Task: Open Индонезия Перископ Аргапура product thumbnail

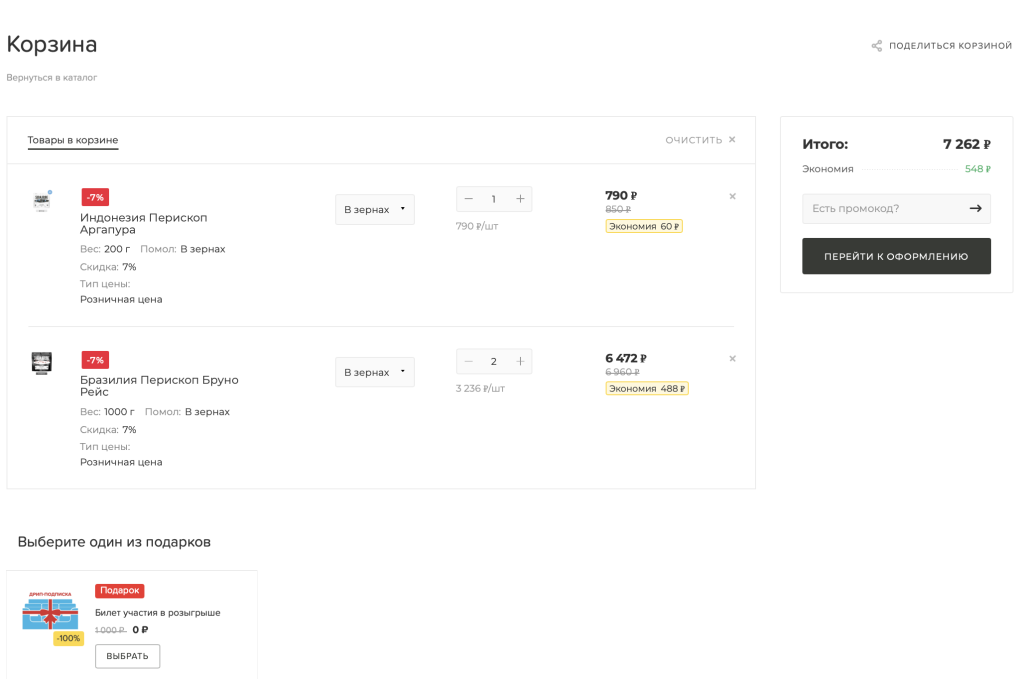Action: point(42,201)
